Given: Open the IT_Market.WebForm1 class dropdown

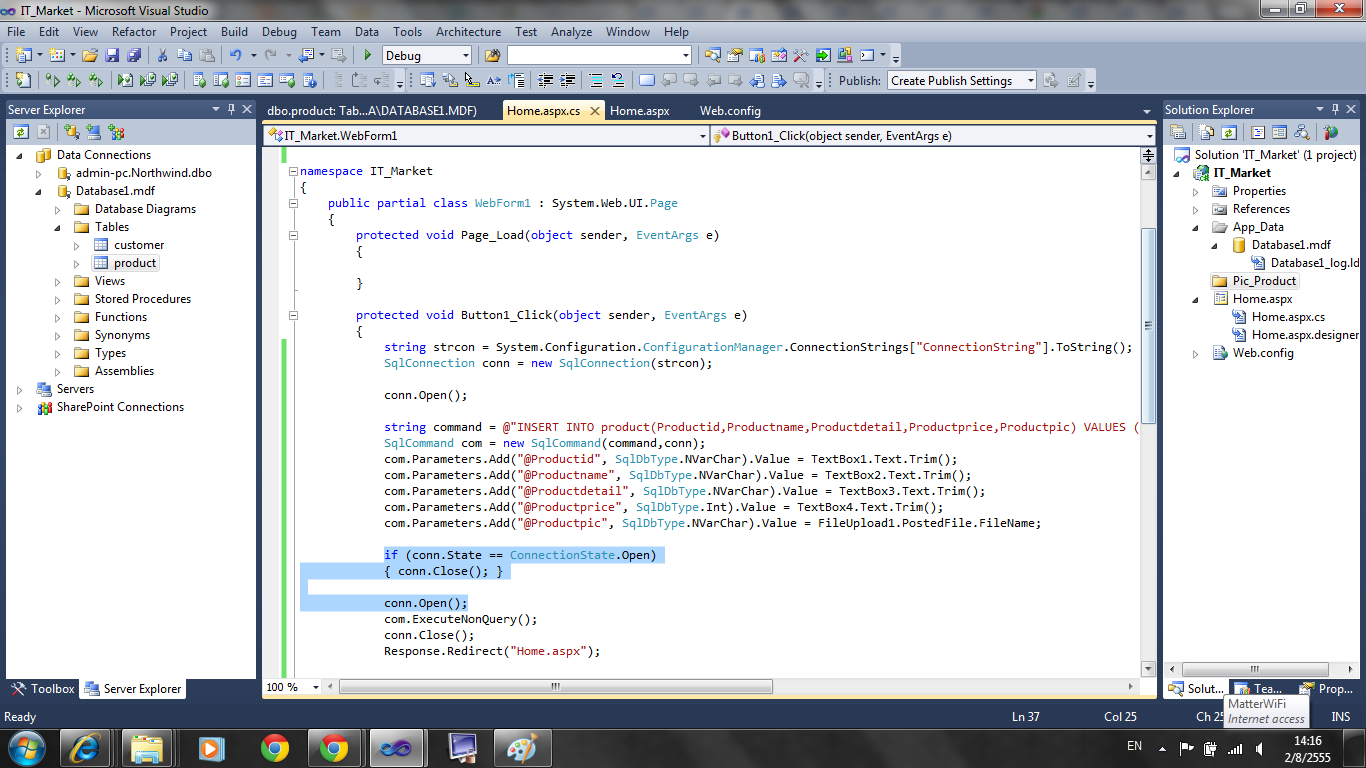Looking at the screenshot, I should coord(702,135).
